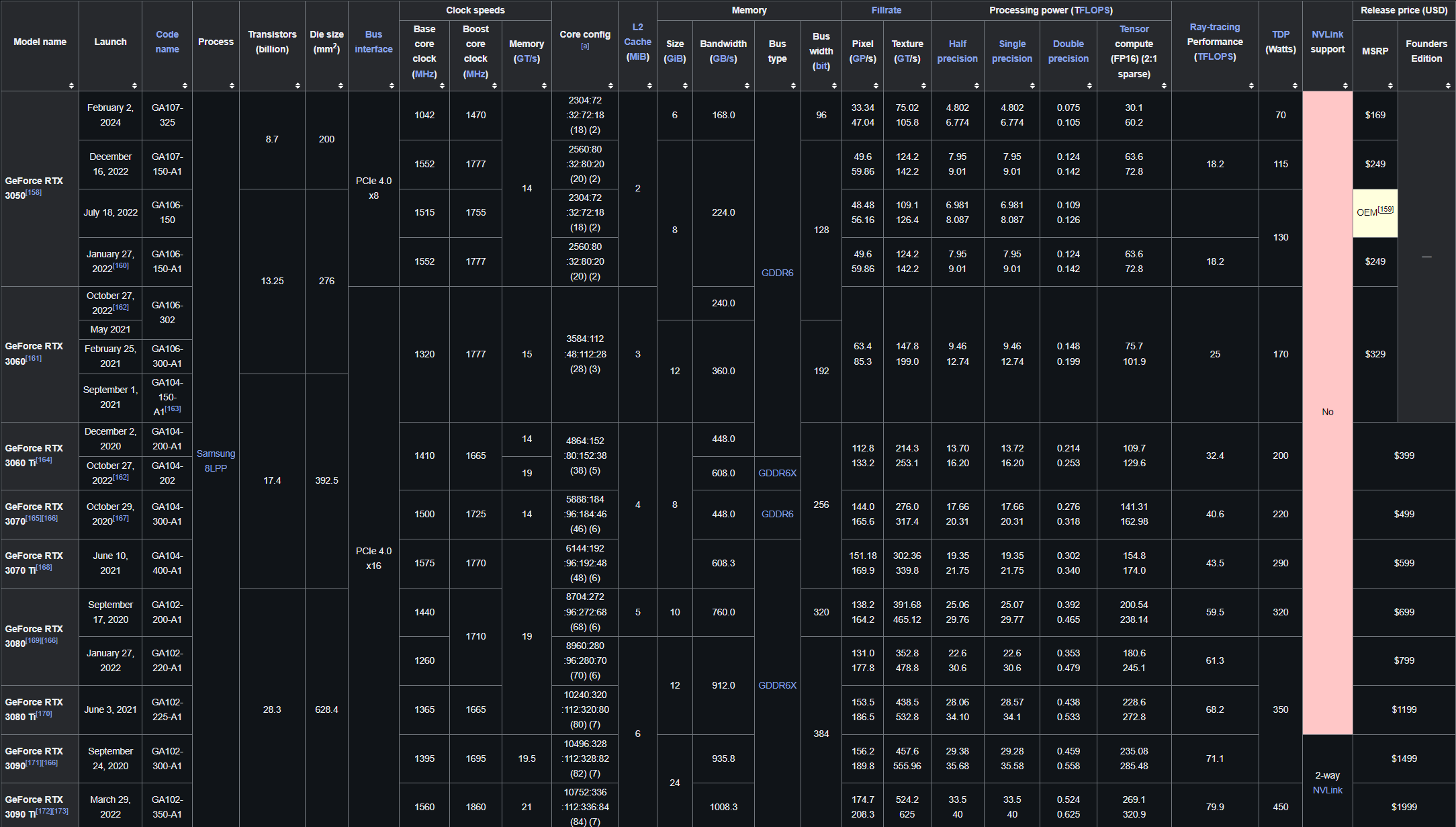Select the $1999 MSRP cell
Screen dimensions: 1456x827
tap(1404, 807)
